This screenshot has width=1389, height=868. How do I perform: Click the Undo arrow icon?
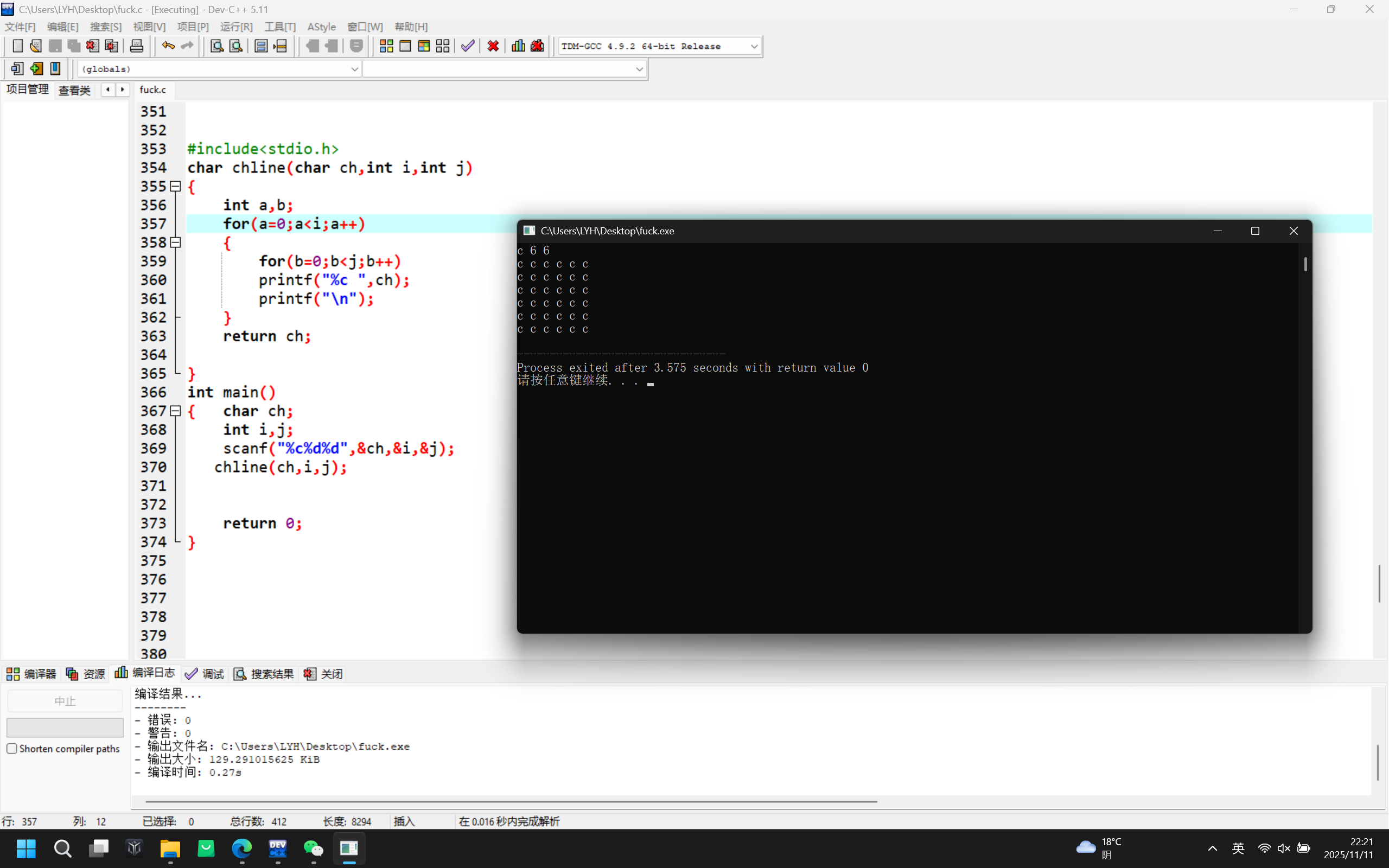click(x=168, y=46)
